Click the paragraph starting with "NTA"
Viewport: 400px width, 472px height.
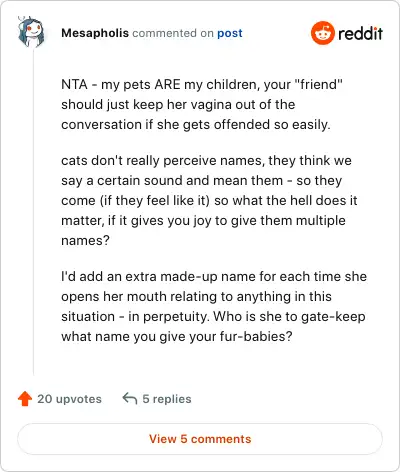[x=202, y=104]
